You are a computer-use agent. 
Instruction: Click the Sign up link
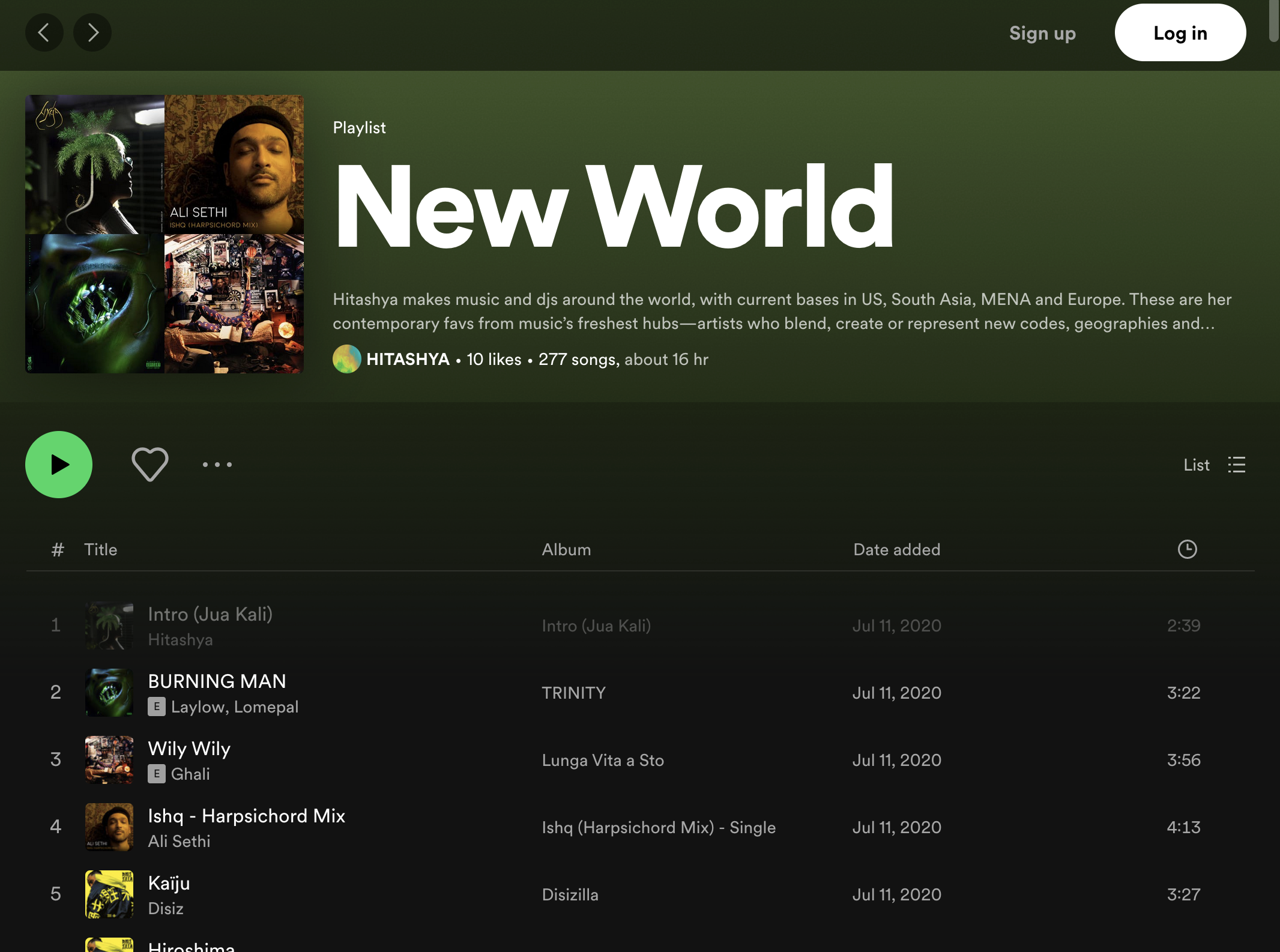[x=1042, y=33]
